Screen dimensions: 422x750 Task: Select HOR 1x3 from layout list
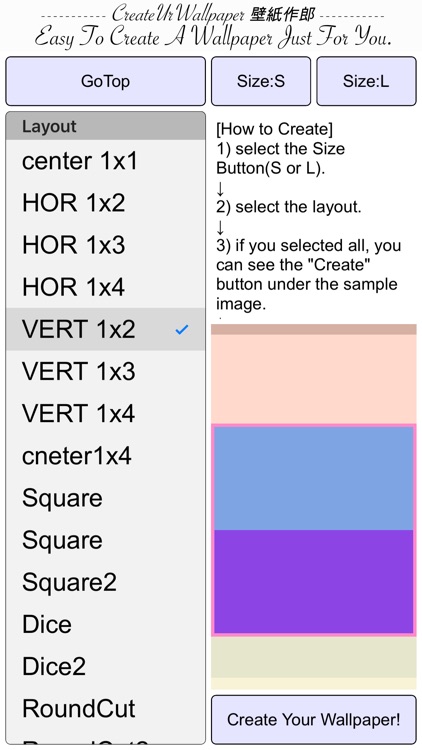click(x=105, y=245)
